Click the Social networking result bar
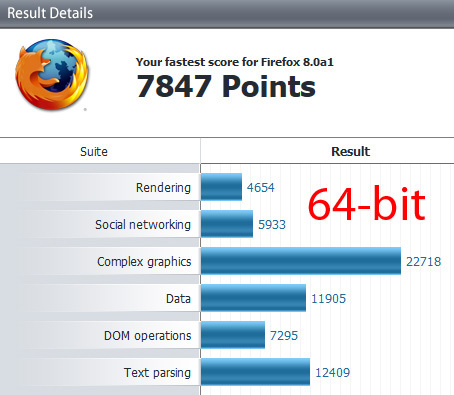 227,224
